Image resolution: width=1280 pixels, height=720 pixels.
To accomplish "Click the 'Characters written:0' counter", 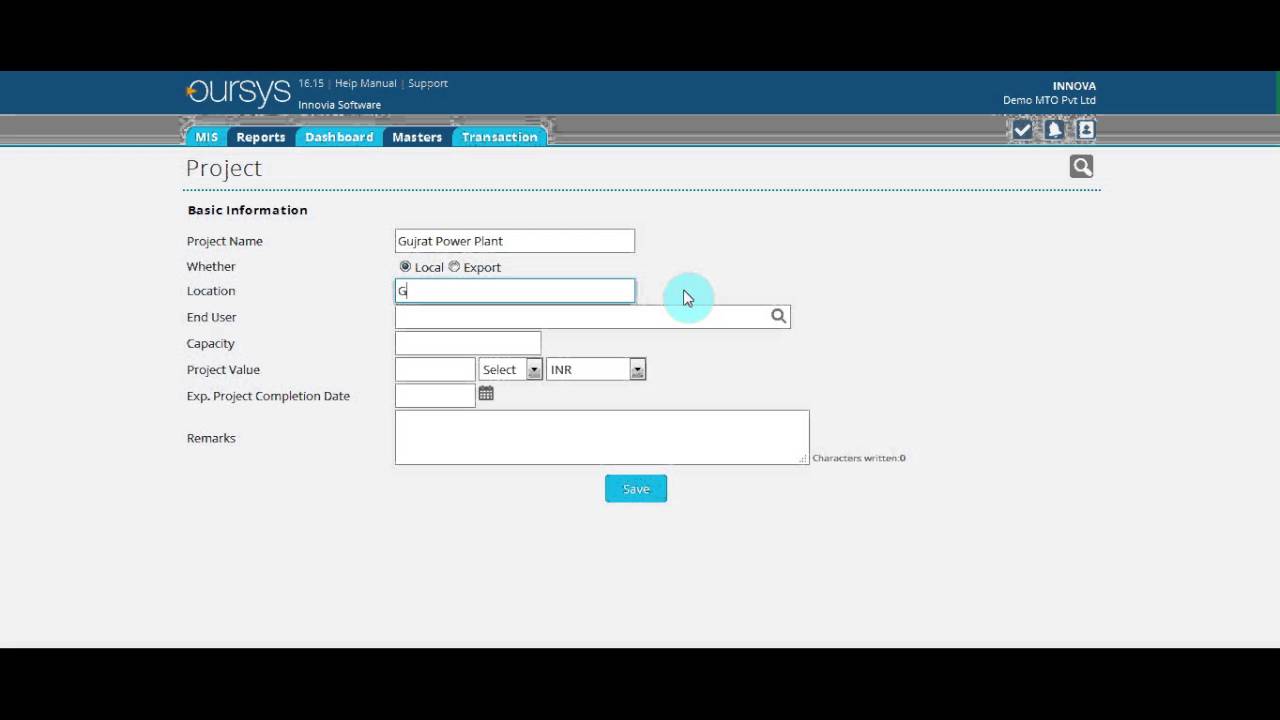I will pyautogui.click(x=859, y=458).
